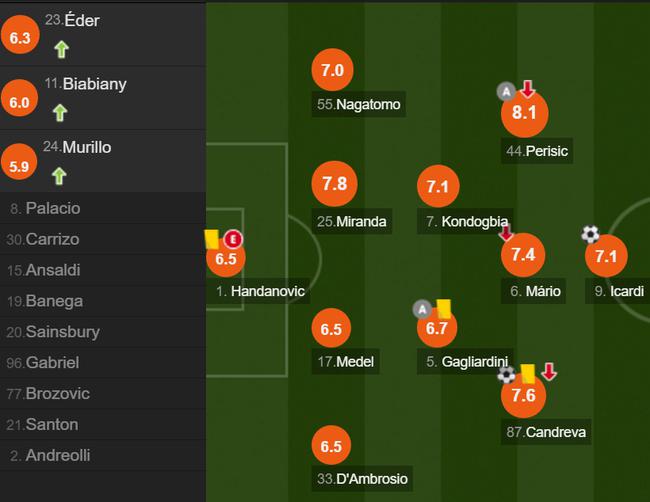The width and height of the screenshot is (650, 502).
Task: Select Miranda's 7.8 rating circle
Action: [x=334, y=184]
